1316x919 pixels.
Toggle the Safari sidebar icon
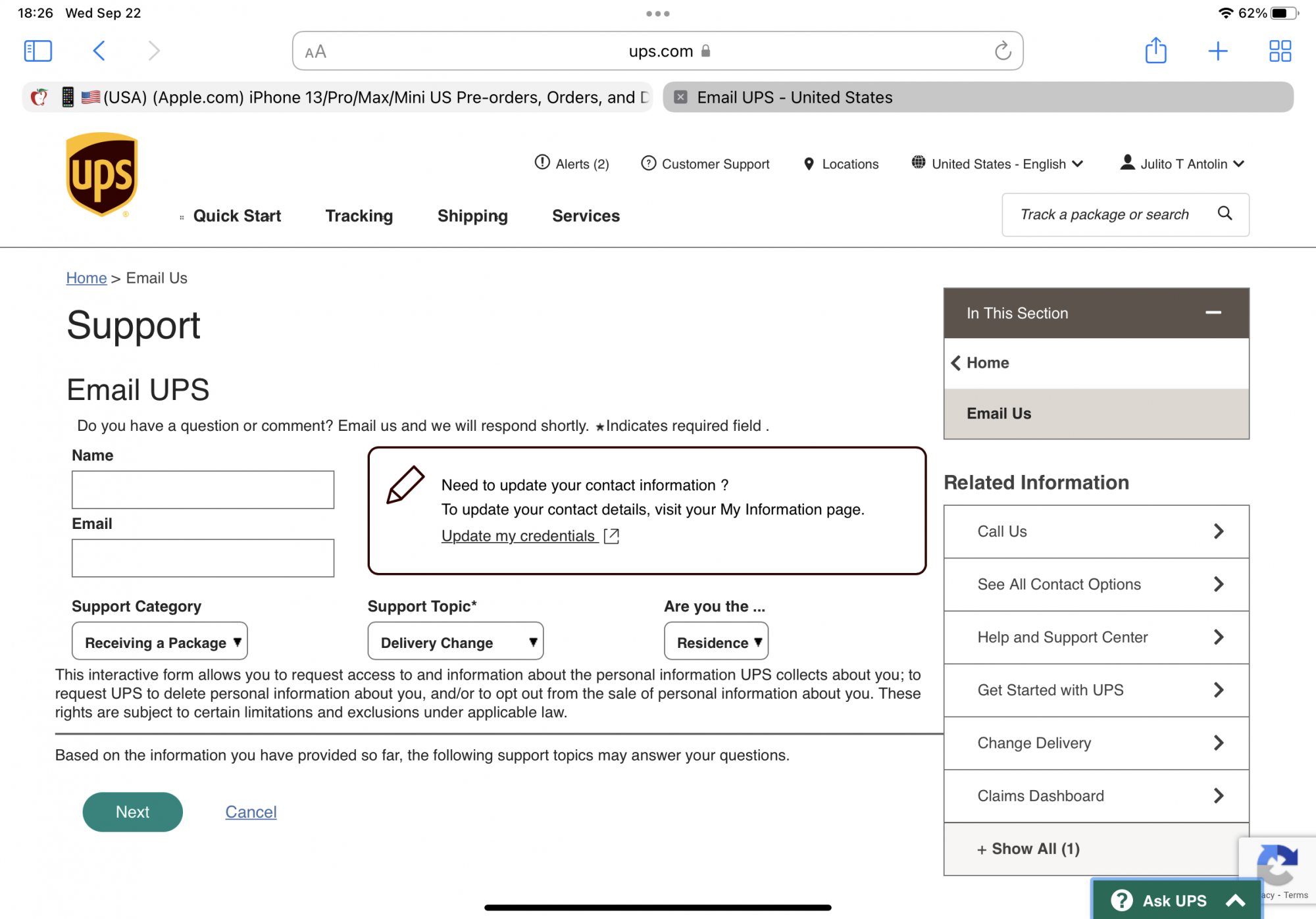click(x=38, y=51)
